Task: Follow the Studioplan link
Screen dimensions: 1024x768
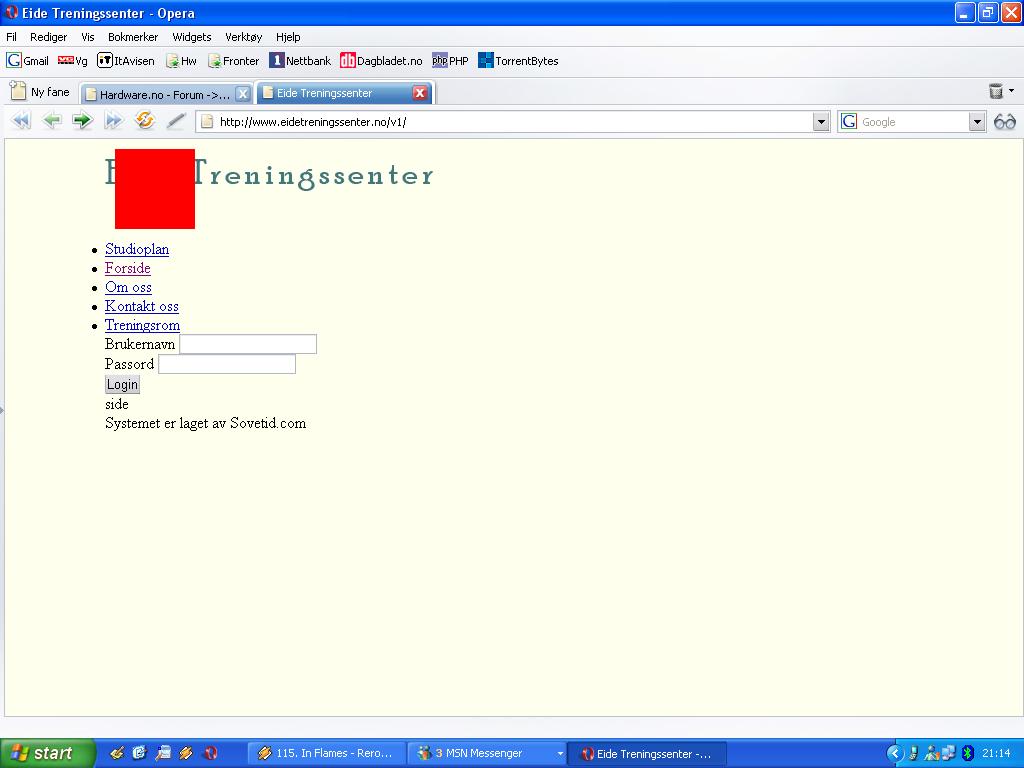Action: pyautogui.click(x=137, y=249)
